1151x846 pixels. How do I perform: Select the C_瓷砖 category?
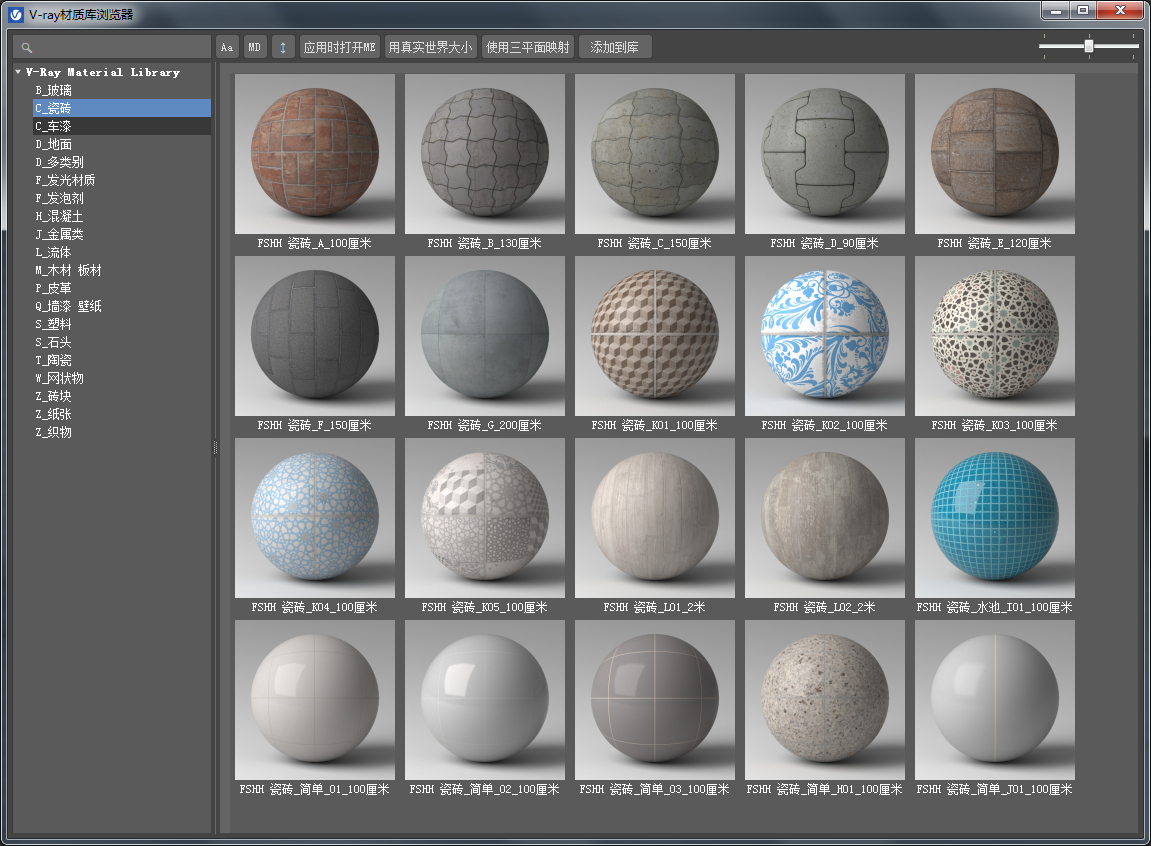click(122, 108)
